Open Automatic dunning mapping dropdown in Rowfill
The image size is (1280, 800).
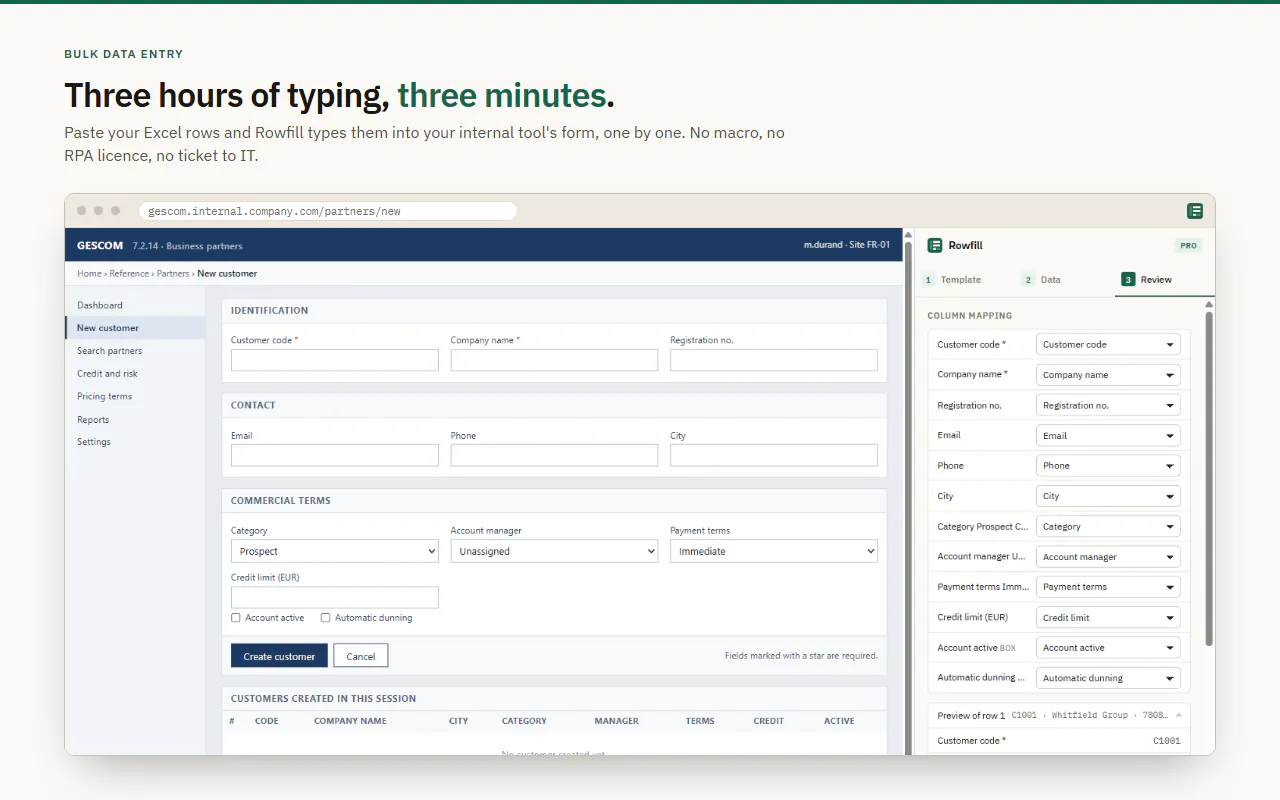tap(1108, 678)
